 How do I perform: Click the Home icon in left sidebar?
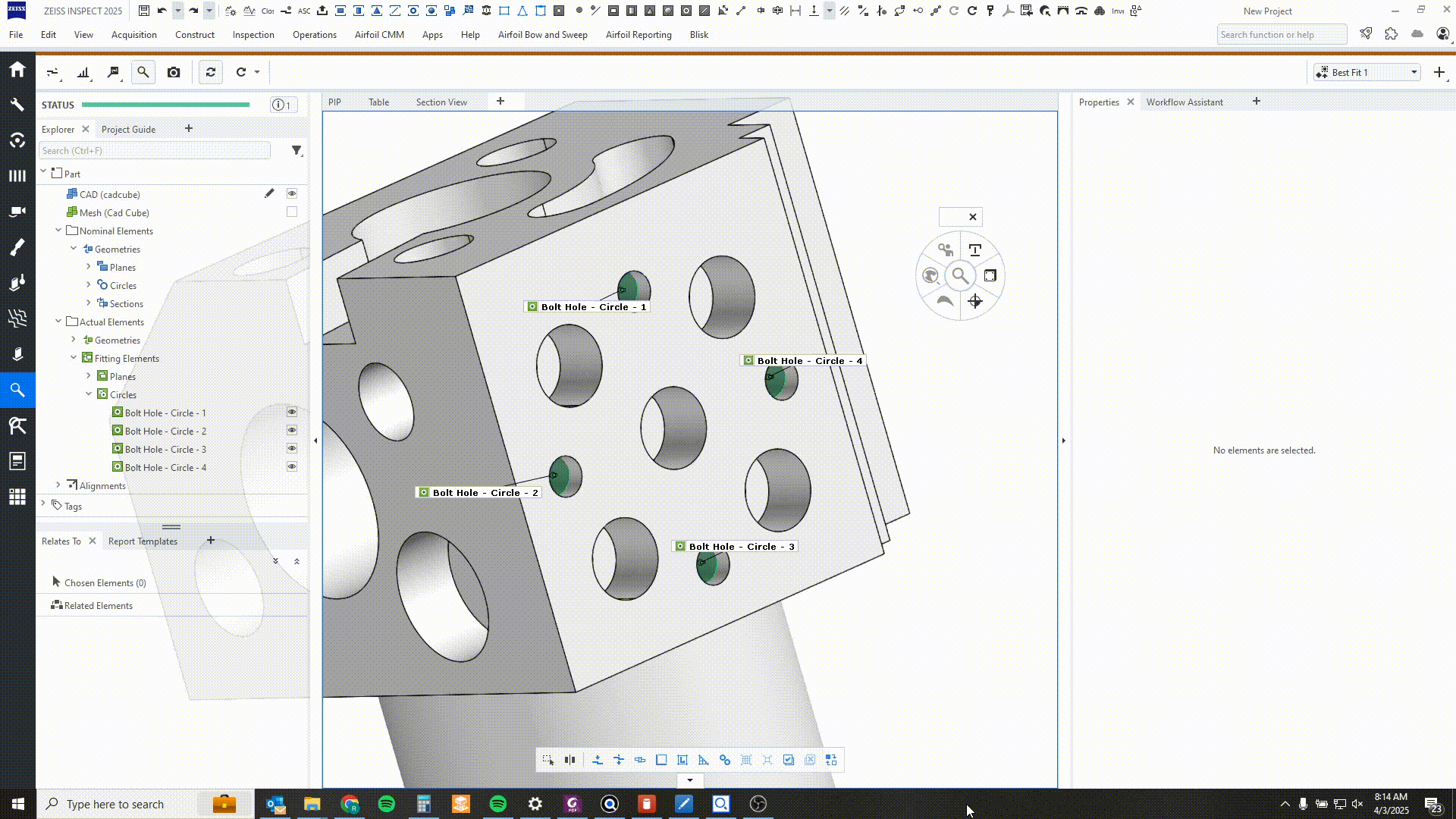pyautogui.click(x=17, y=70)
